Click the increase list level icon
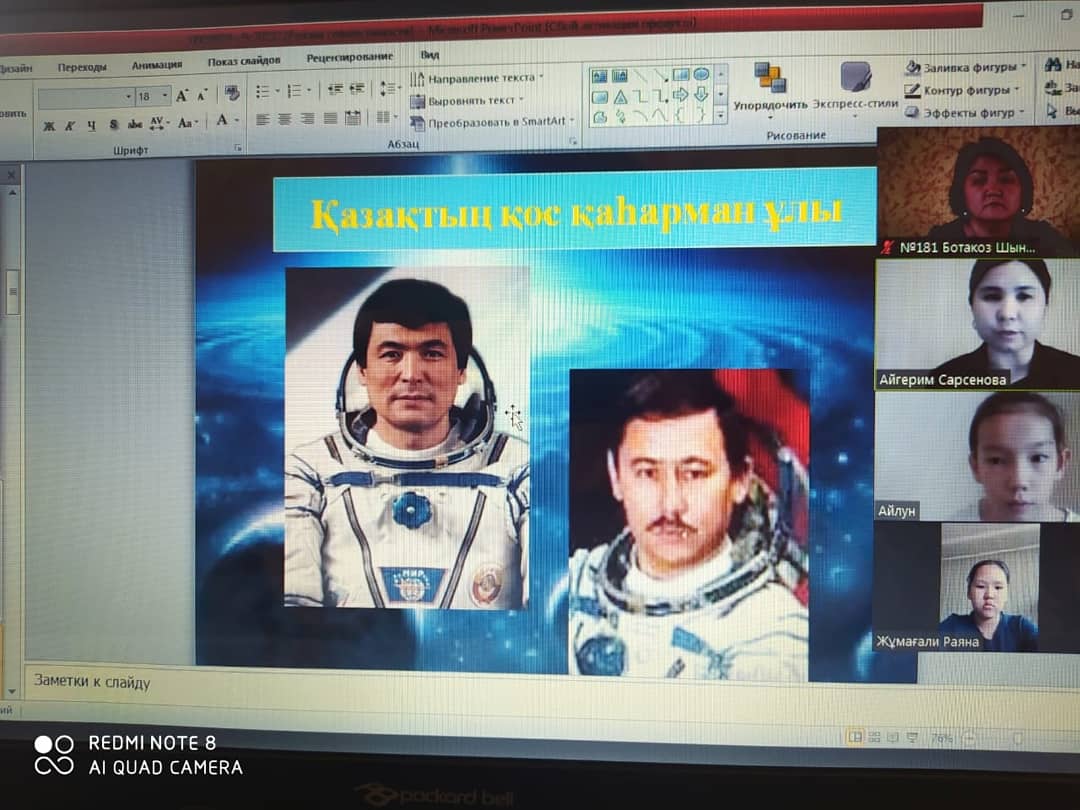The width and height of the screenshot is (1080, 810). pyautogui.click(x=357, y=89)
